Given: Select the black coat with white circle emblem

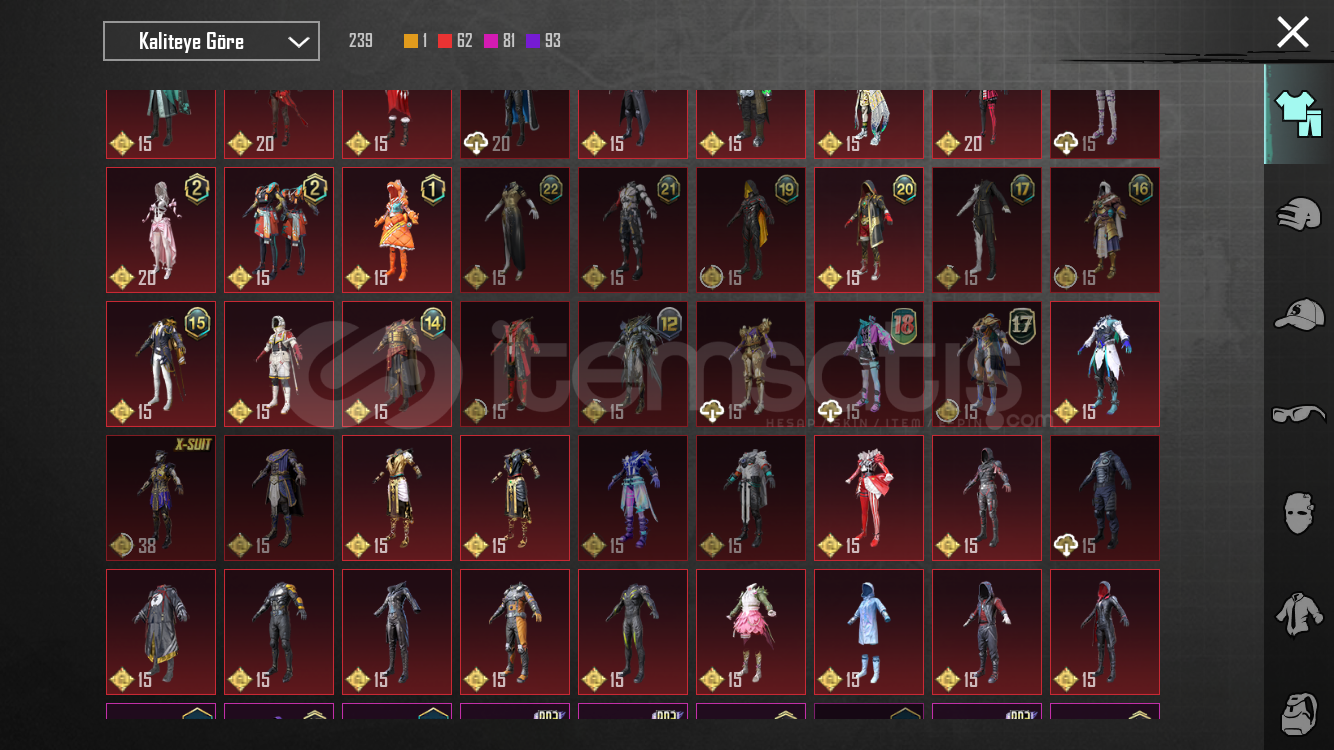Looking at the screenshot, I should (x=161, y=632).
